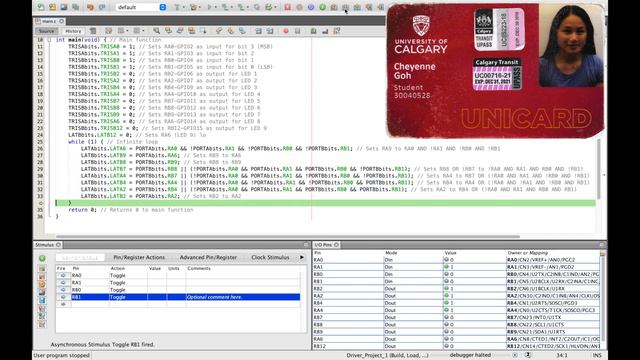This screenshot has height=360, width=640.
Task: Open the 'default' configuration dropdown
Action: tap(141, 7)
